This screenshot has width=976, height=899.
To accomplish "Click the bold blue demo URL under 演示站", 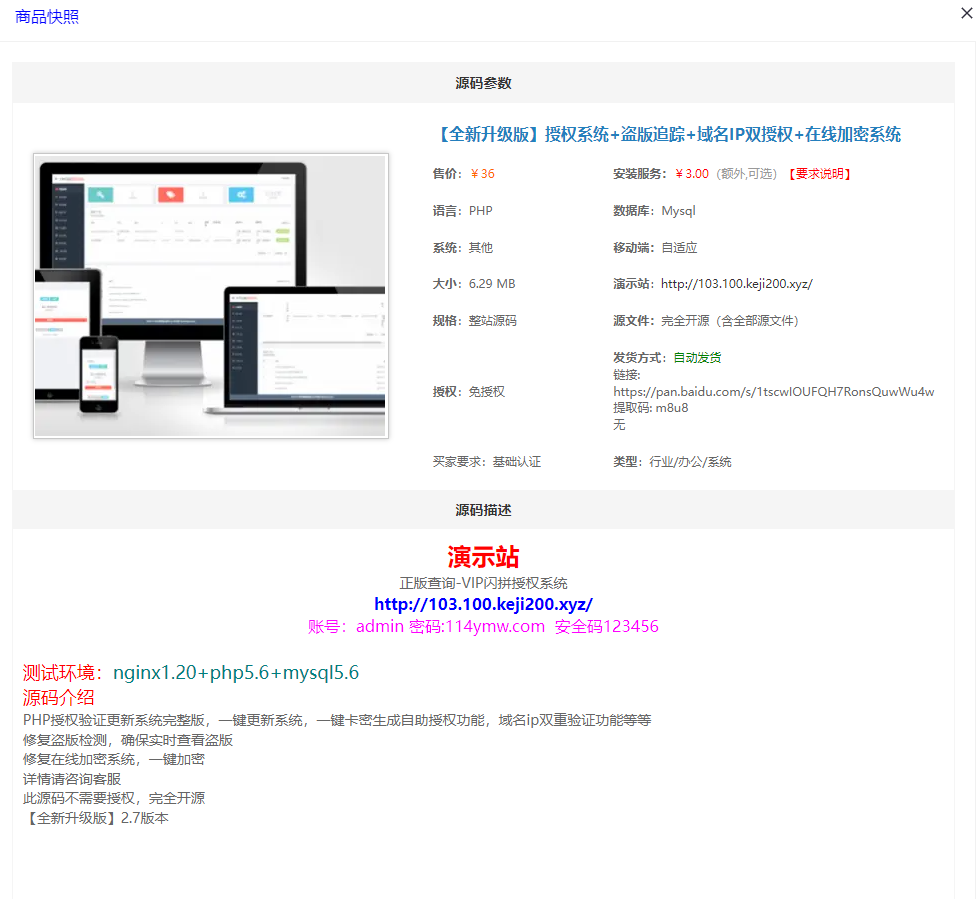I will tap(484, 604).
